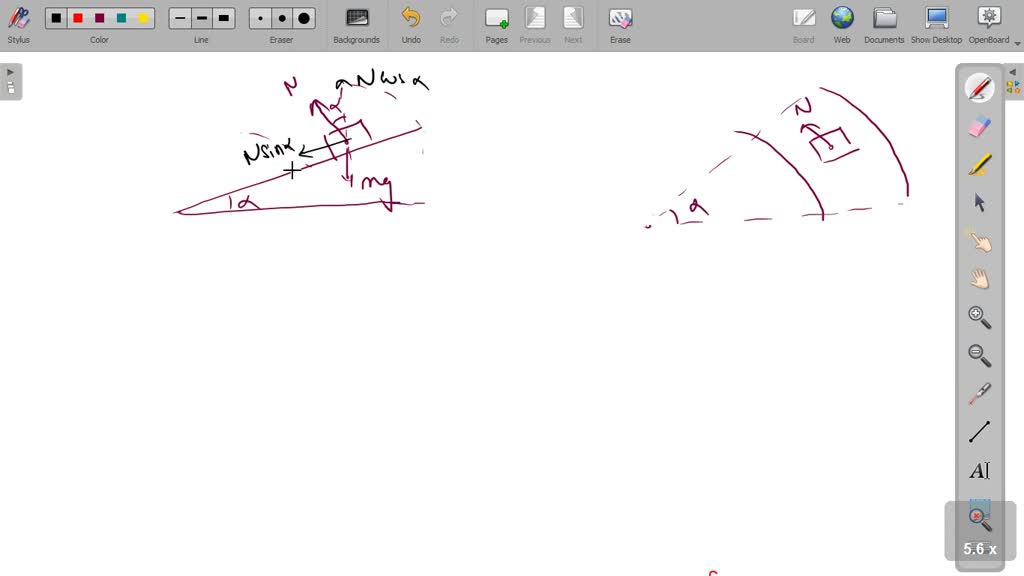Image resolution: width=1024 pixels, height=576 pixels.
Task: Set the thickest line width
Action: click(x=224, y=18)
